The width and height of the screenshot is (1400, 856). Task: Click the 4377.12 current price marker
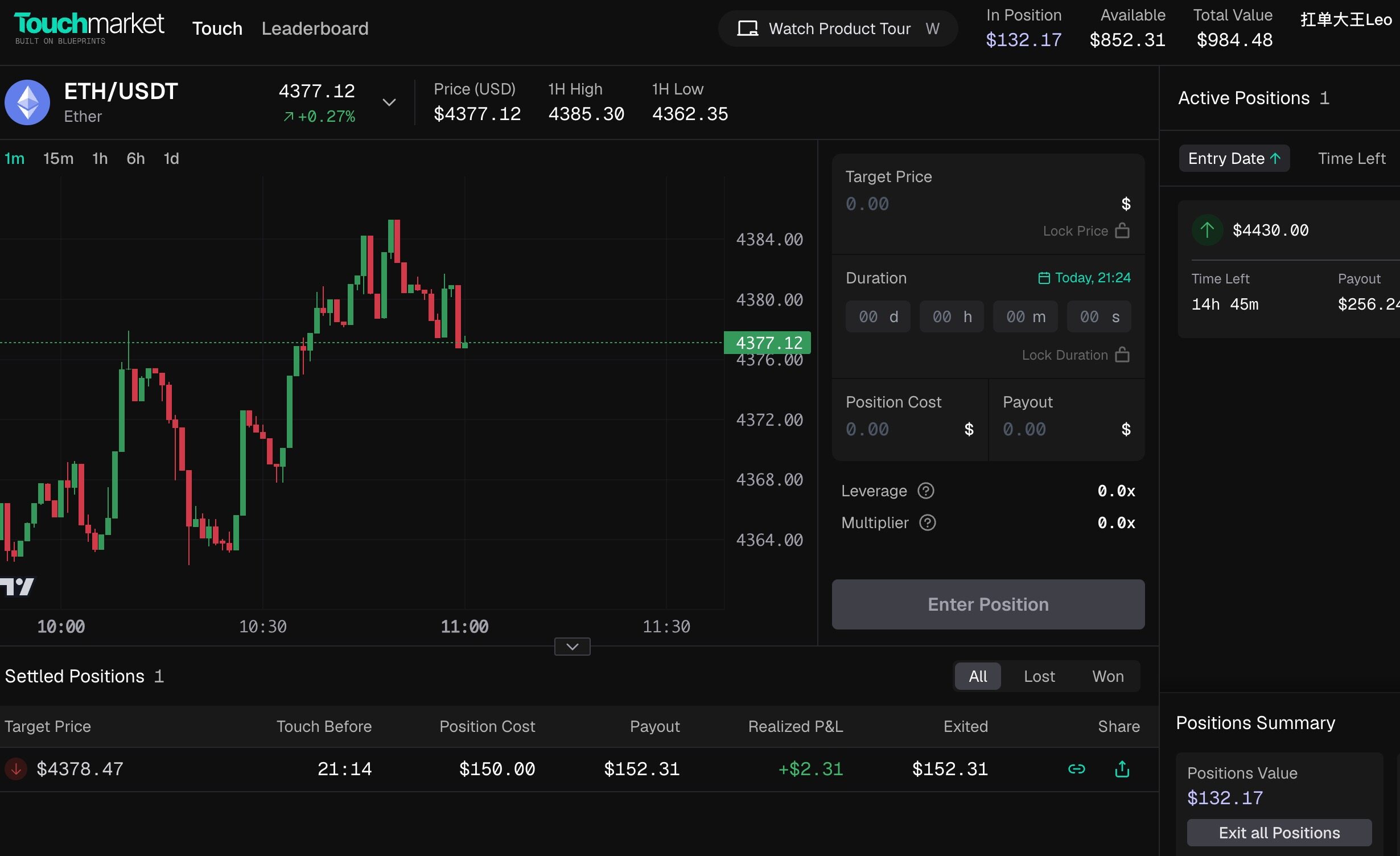[768, 343]
